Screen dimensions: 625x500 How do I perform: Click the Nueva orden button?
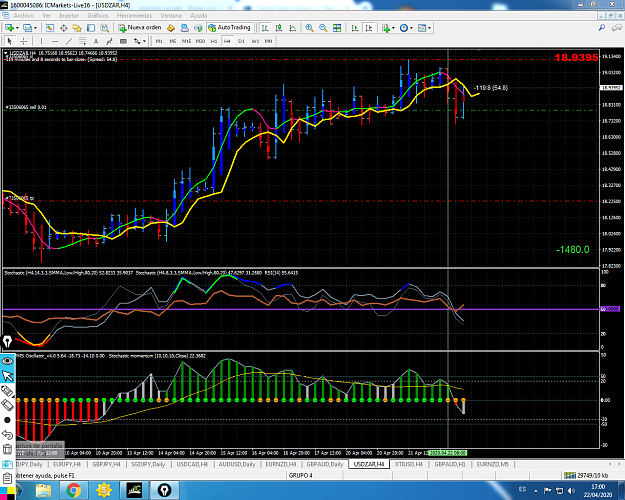(x=140, y=28)
